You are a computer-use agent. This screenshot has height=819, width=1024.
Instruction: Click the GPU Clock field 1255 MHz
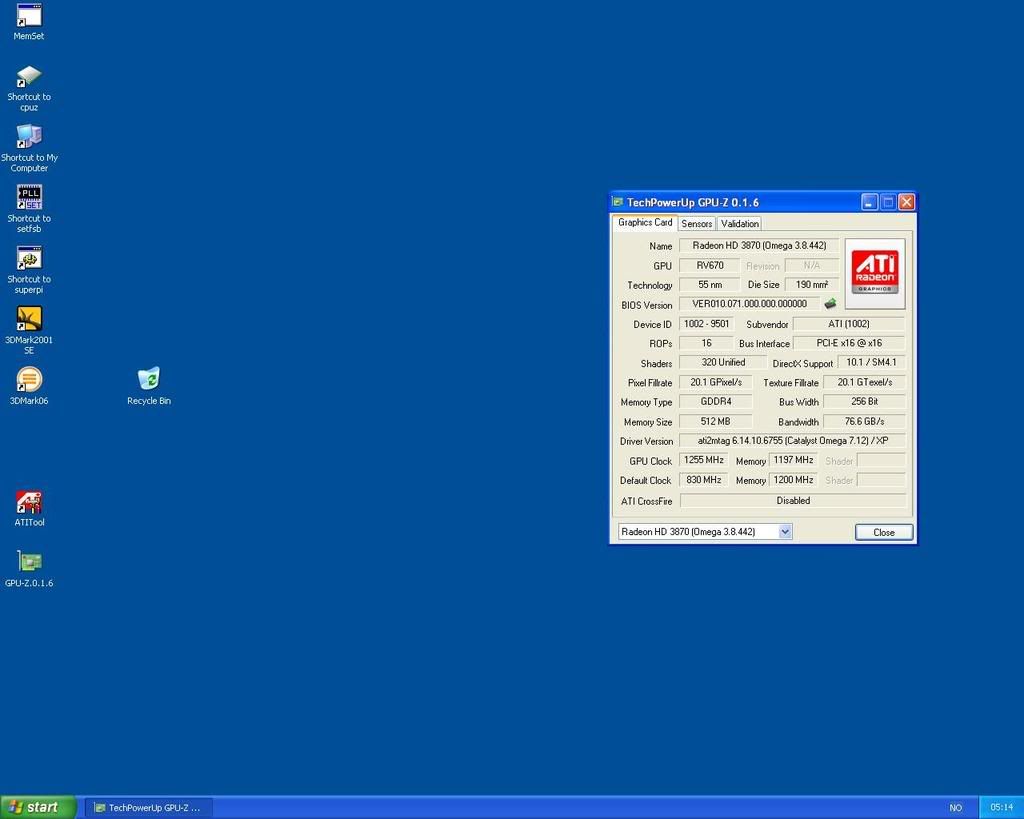[x=703, y=460]
